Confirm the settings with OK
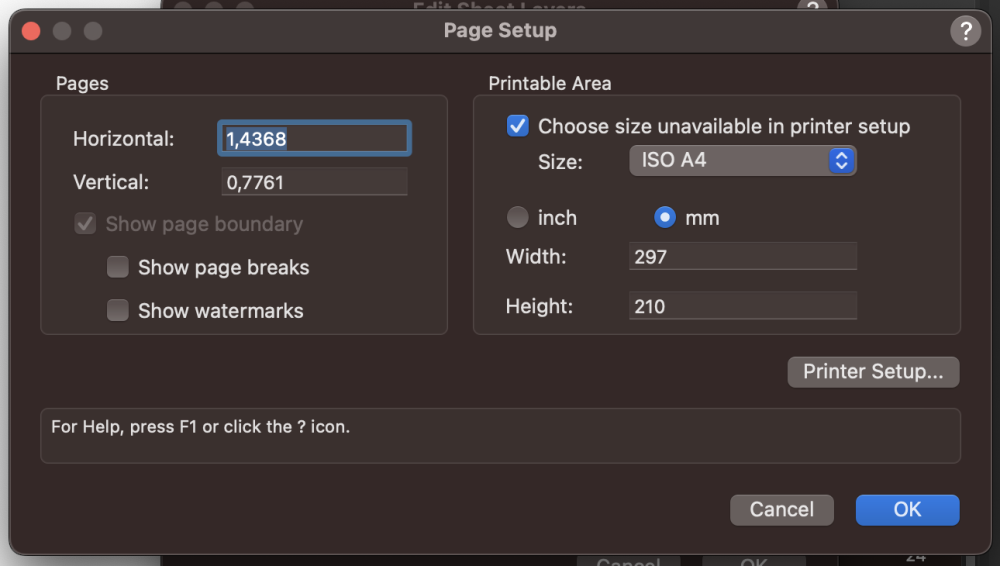1000x566 pixels. (x=907, y=509)
